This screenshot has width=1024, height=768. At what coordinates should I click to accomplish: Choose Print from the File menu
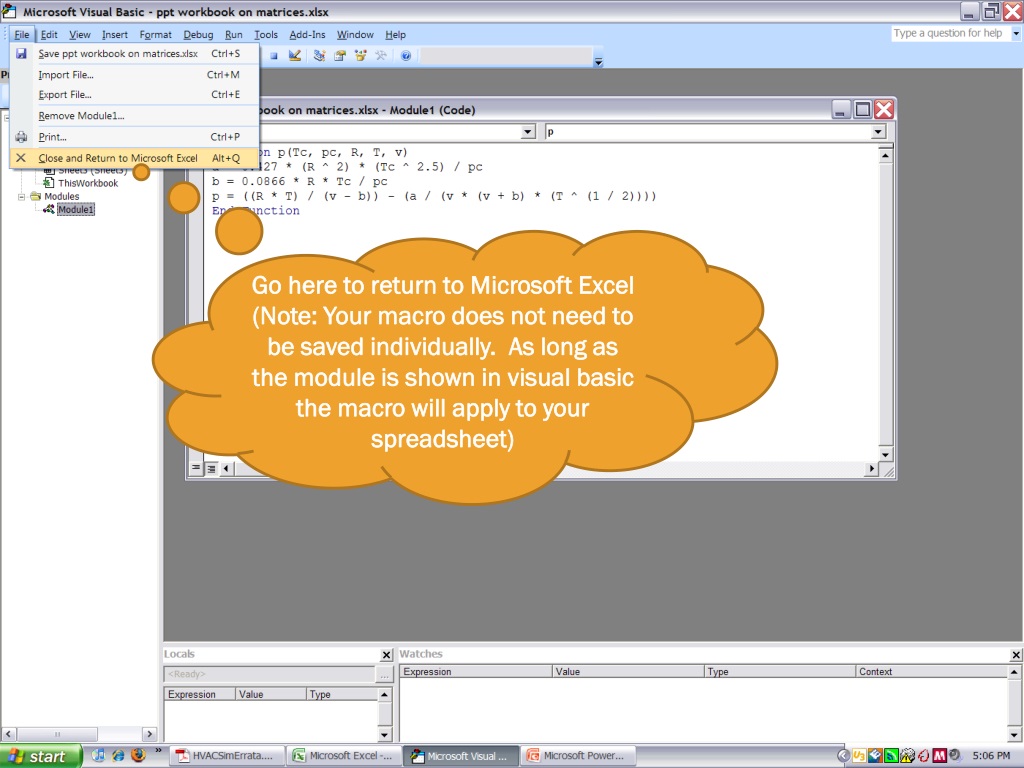tap(135, 137)
